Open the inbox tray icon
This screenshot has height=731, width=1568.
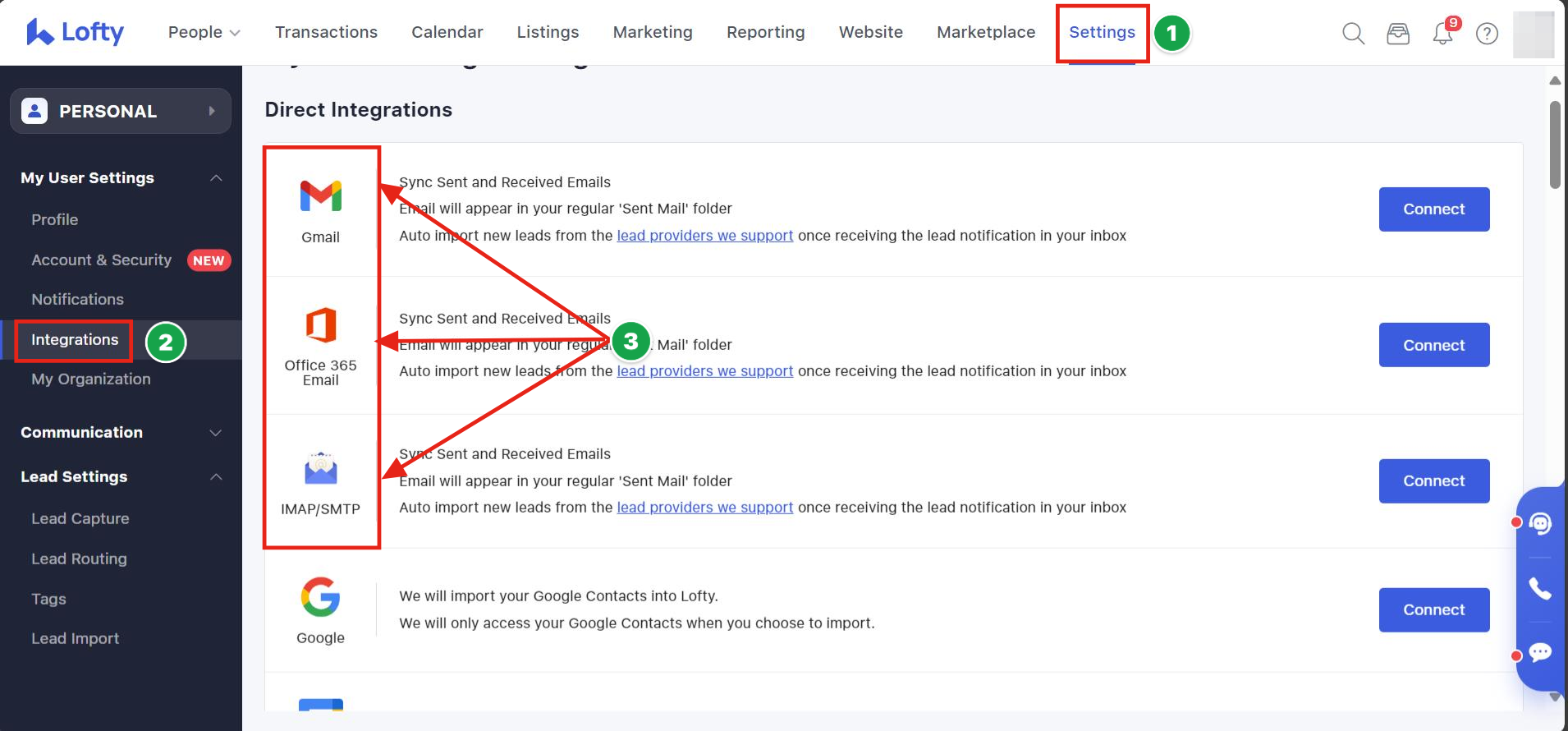[1397, 34]
